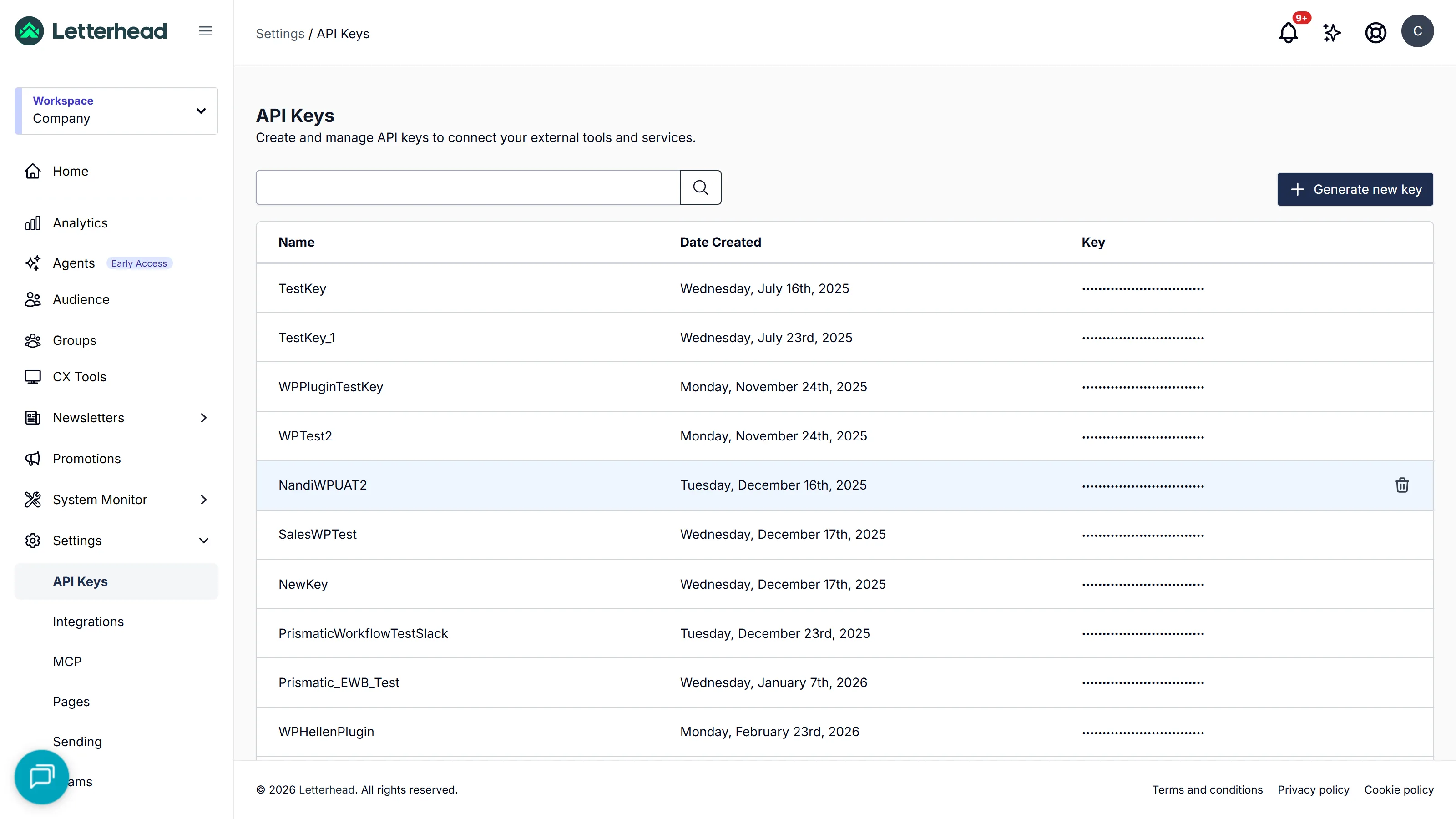Open MCP settings page
The image size is (1456, 819).
coord(67,662)
